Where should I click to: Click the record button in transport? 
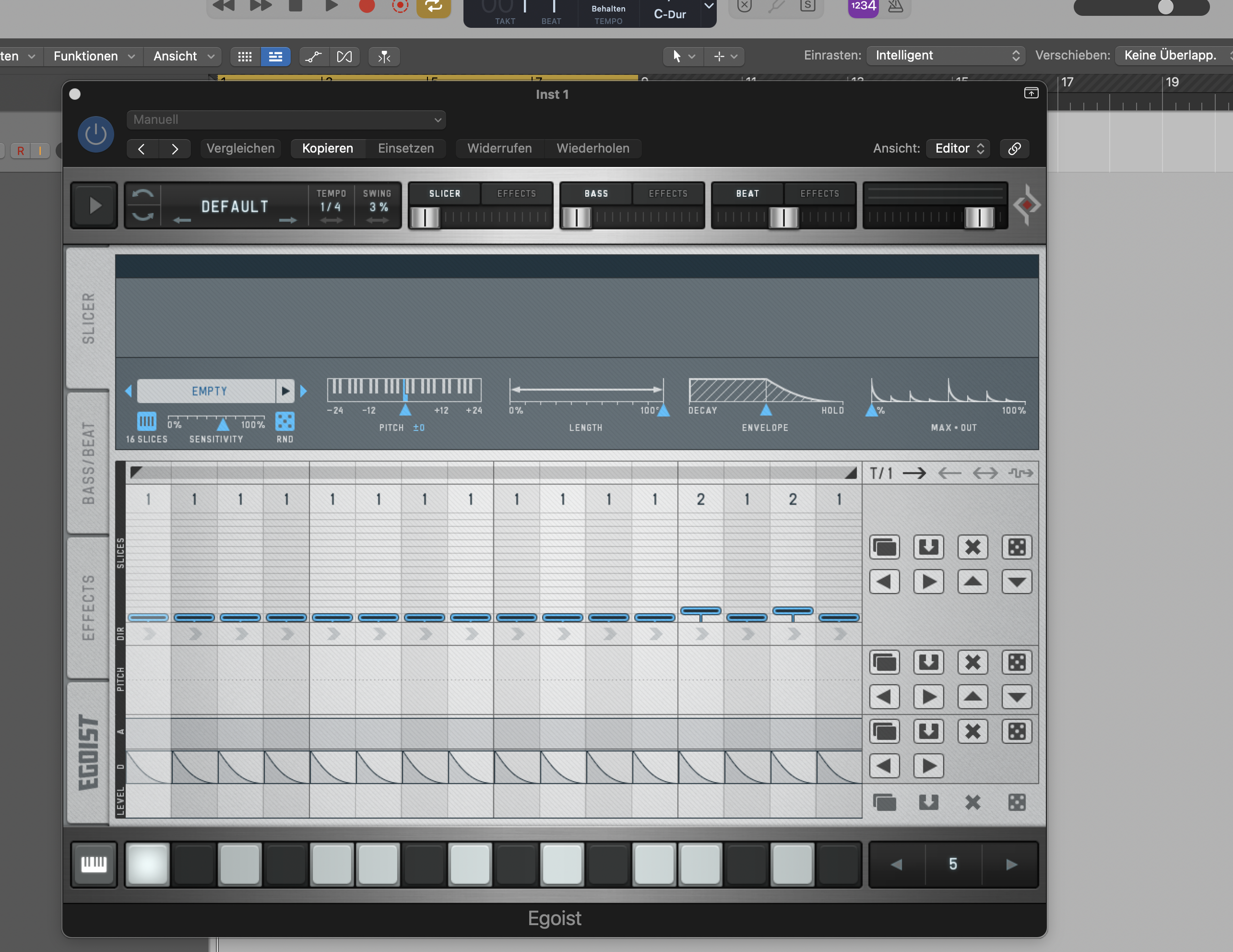pyautogui.click(x=367, y=6)
